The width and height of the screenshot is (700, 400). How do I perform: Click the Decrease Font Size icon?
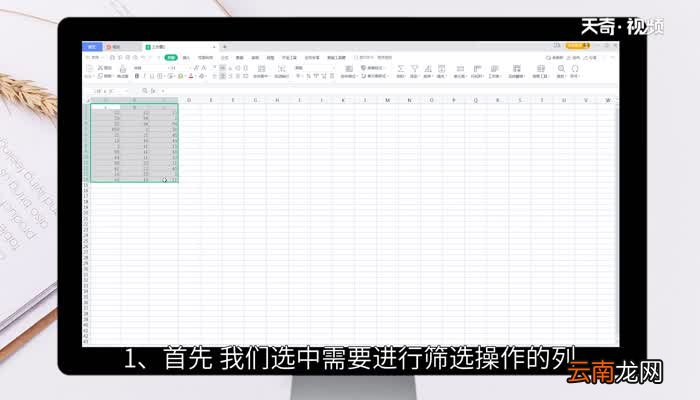coord(204,67)
